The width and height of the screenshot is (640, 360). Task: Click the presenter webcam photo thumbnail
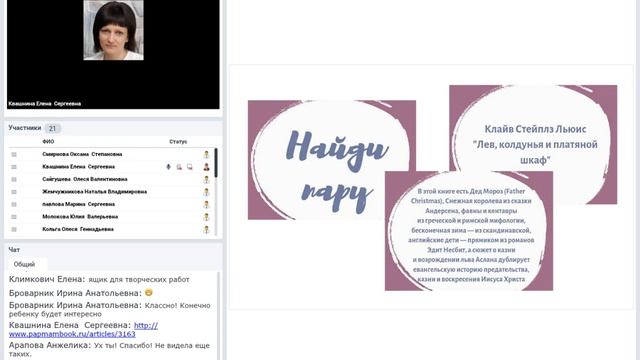point(113,30)
